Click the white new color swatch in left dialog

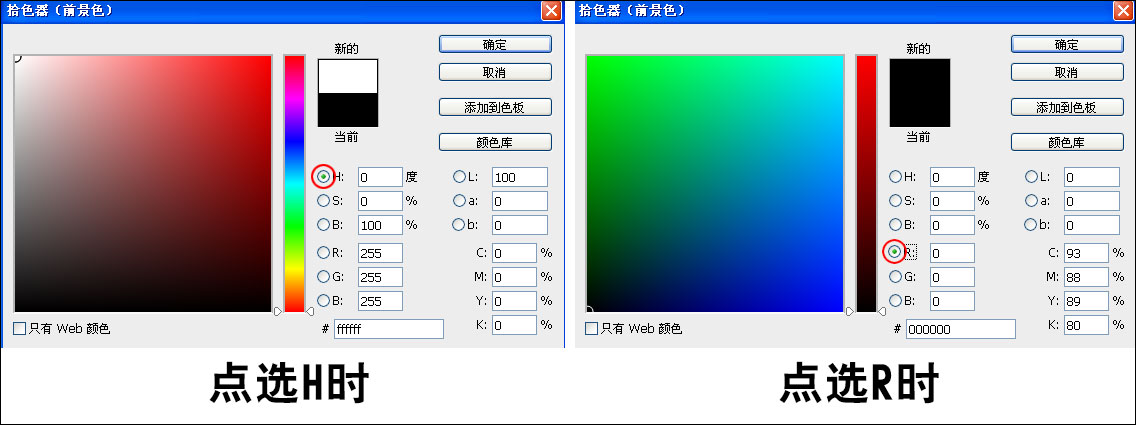click(x=348, y=76)
